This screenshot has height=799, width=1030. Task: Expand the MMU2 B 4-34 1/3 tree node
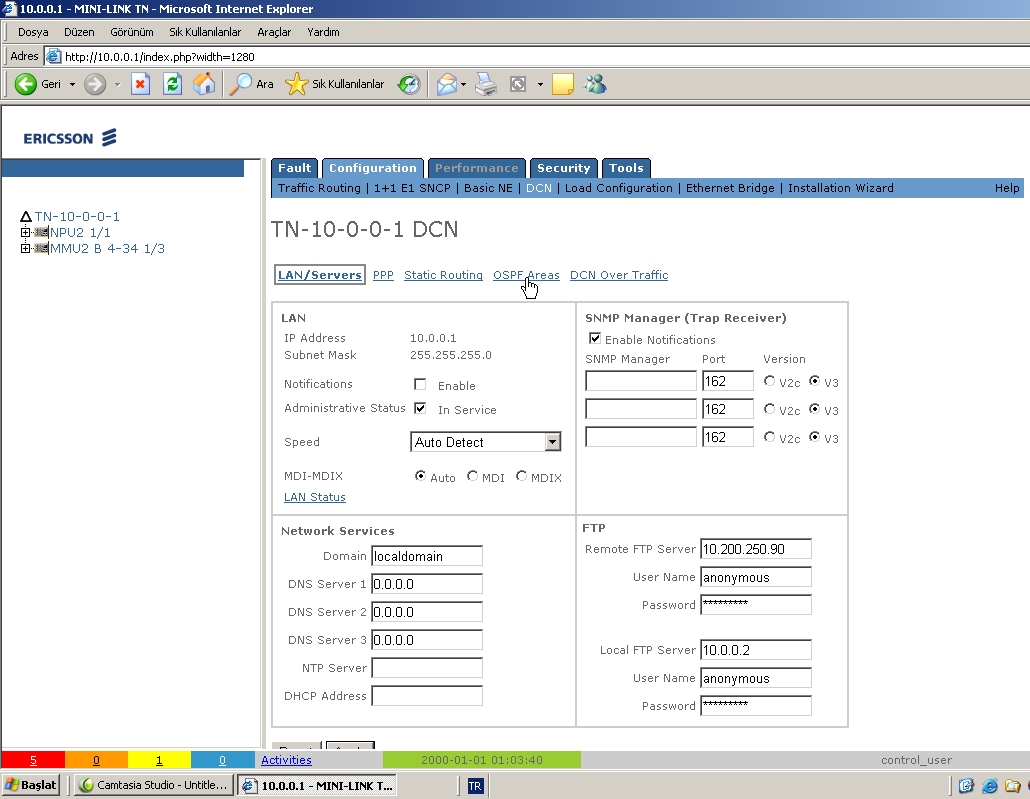point(26,248)
